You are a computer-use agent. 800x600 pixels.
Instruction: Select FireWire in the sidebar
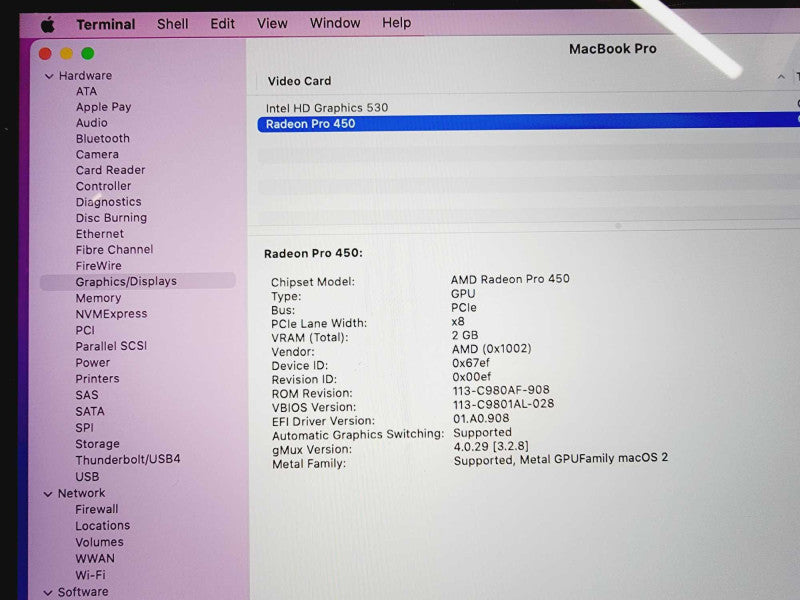(98, 266)
